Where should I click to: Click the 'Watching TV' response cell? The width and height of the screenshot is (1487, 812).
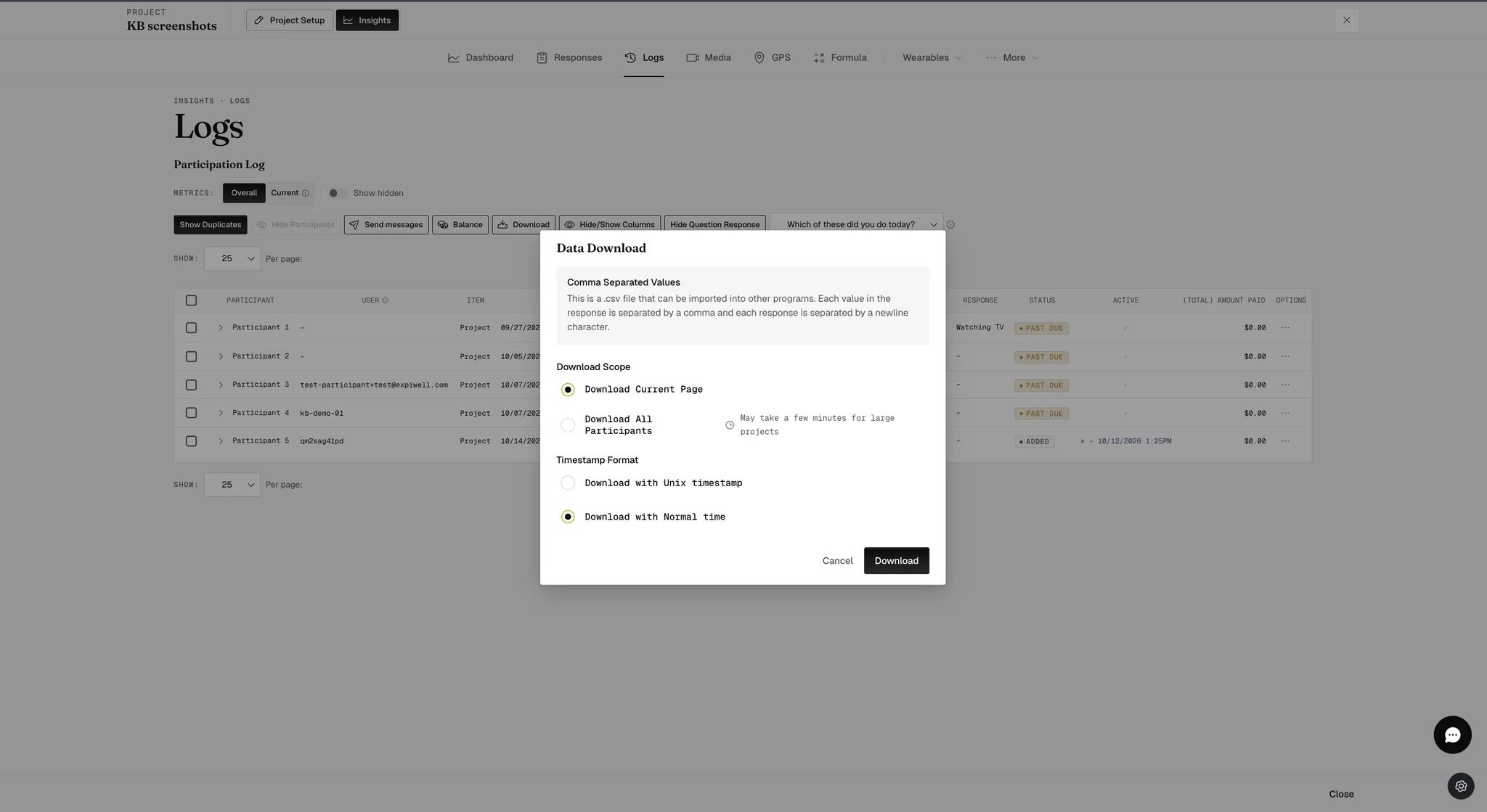point(979,328)
